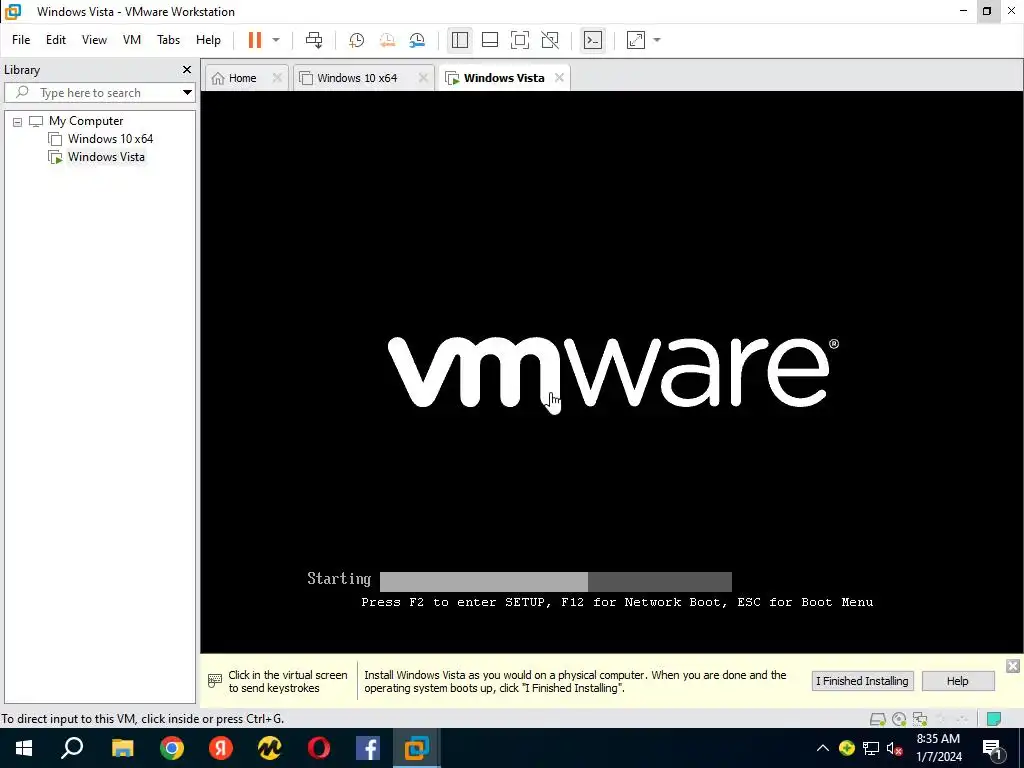Toggle the console view icon

pos(593,40)
